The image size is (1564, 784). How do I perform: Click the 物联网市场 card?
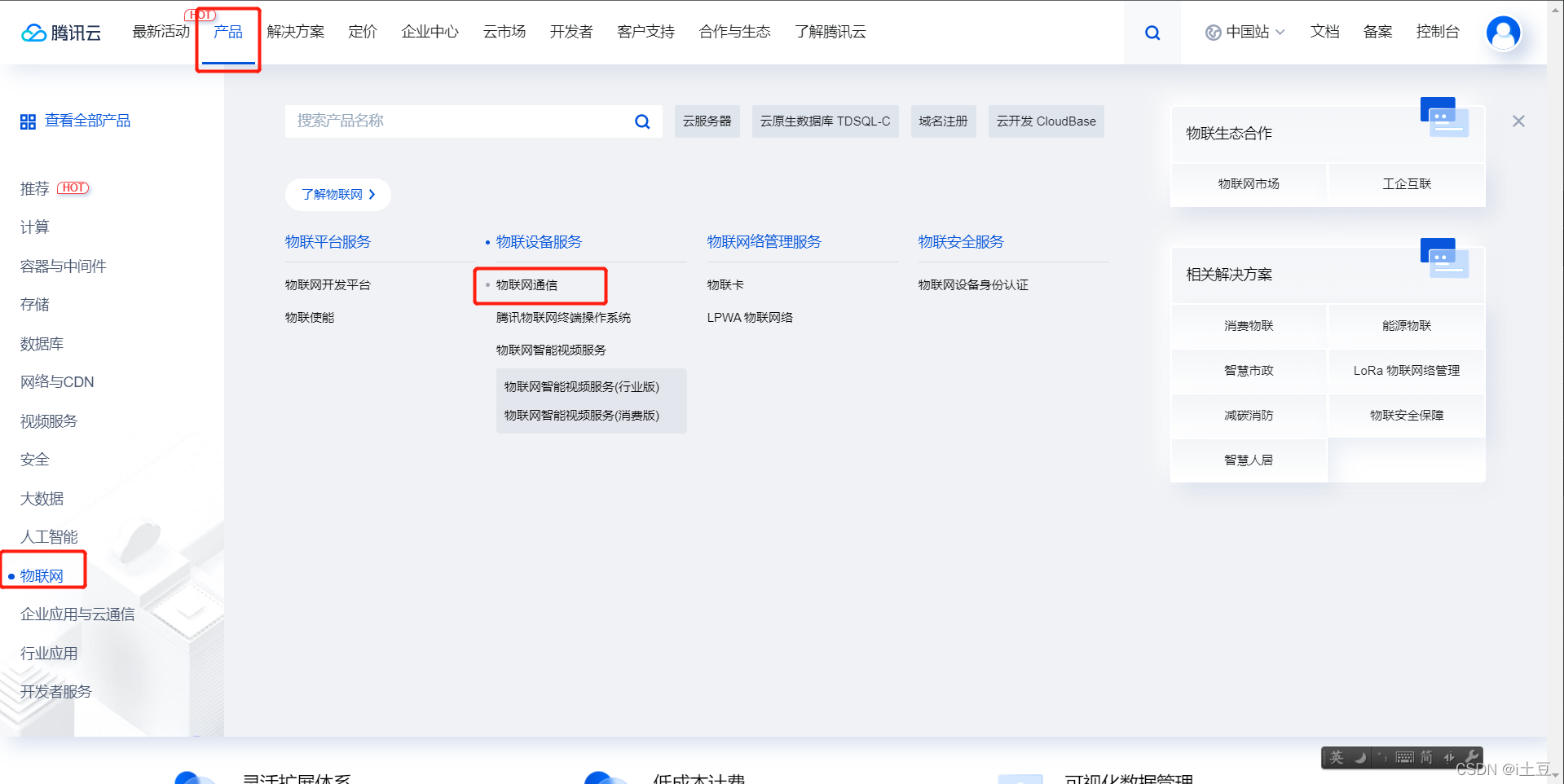pos(1249,184)
